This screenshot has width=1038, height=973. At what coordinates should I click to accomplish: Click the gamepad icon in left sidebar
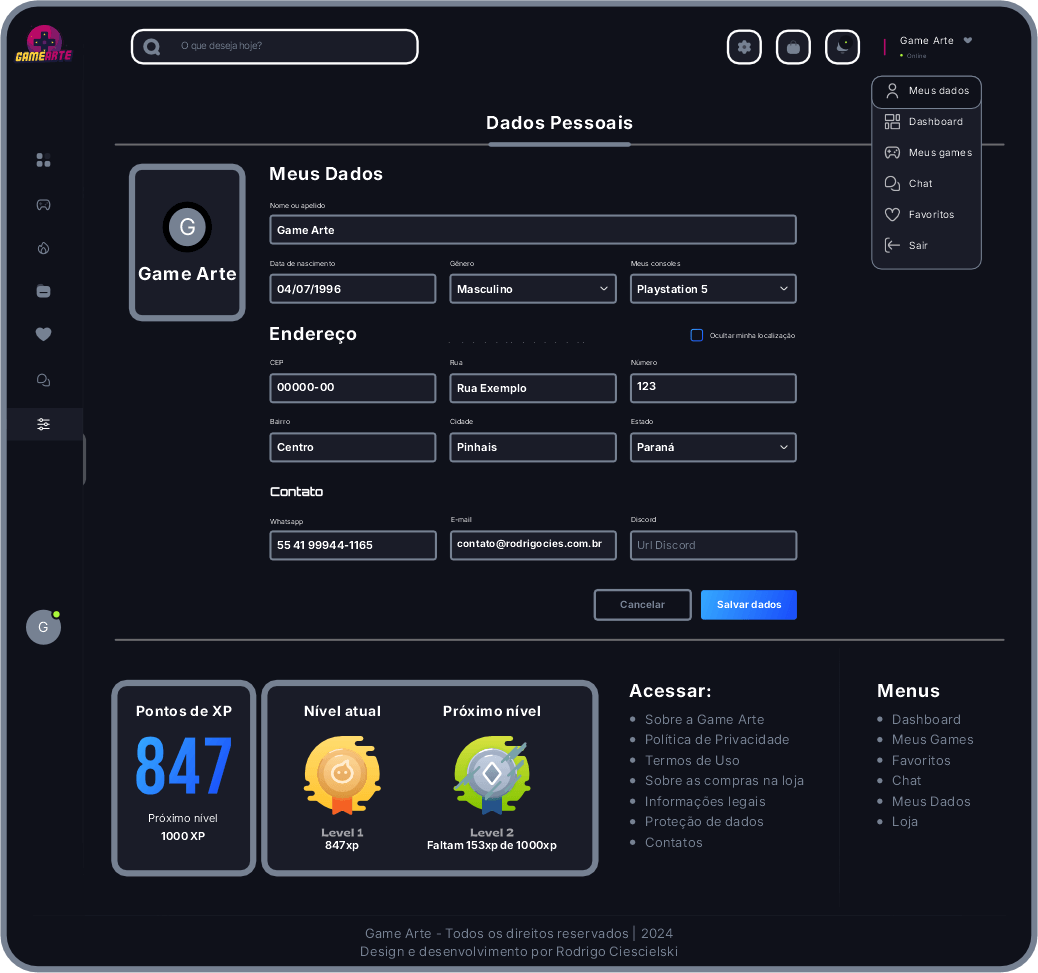tap(43, 205)
